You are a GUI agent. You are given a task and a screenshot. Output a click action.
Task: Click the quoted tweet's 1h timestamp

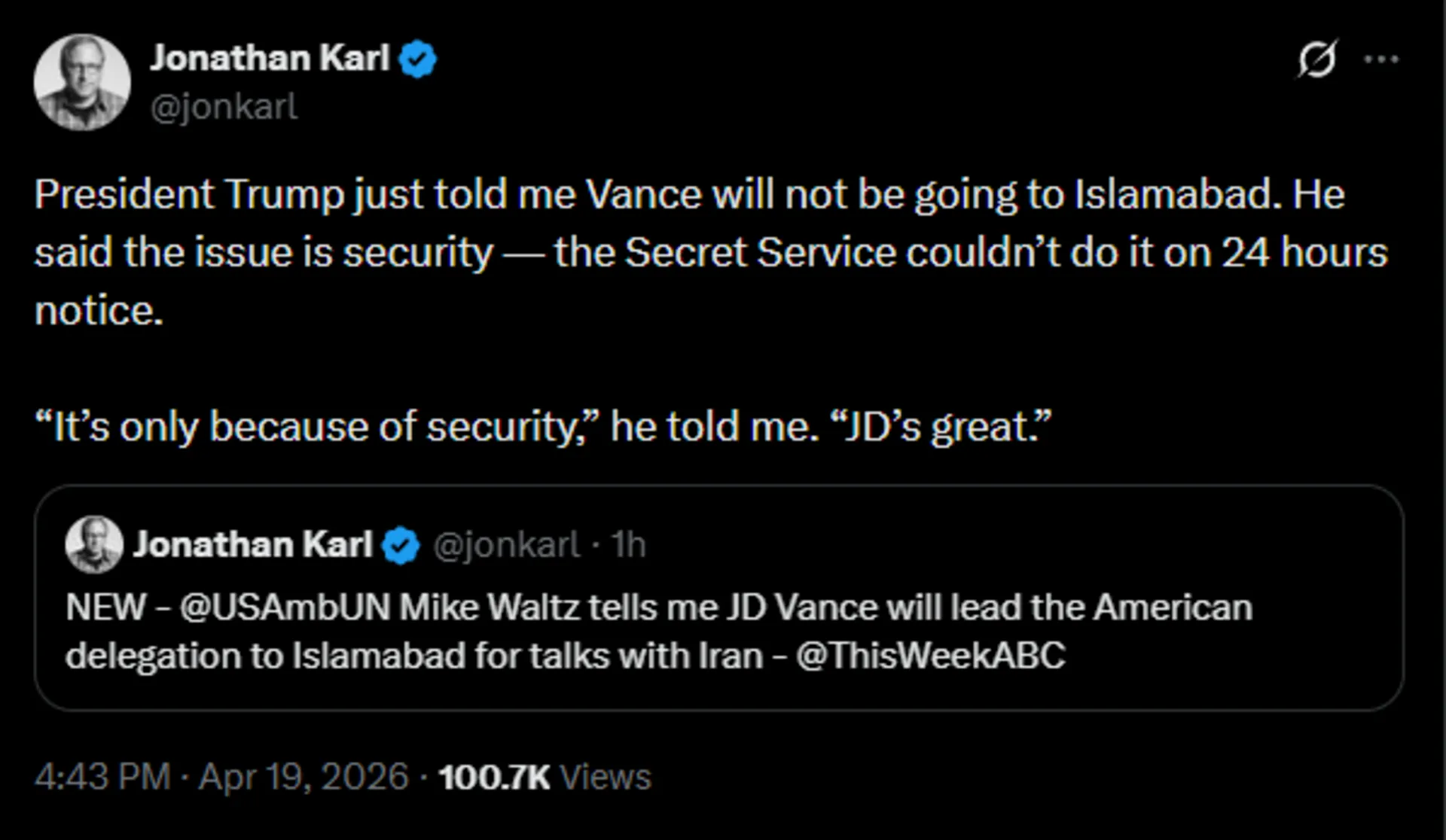(628, 544)
